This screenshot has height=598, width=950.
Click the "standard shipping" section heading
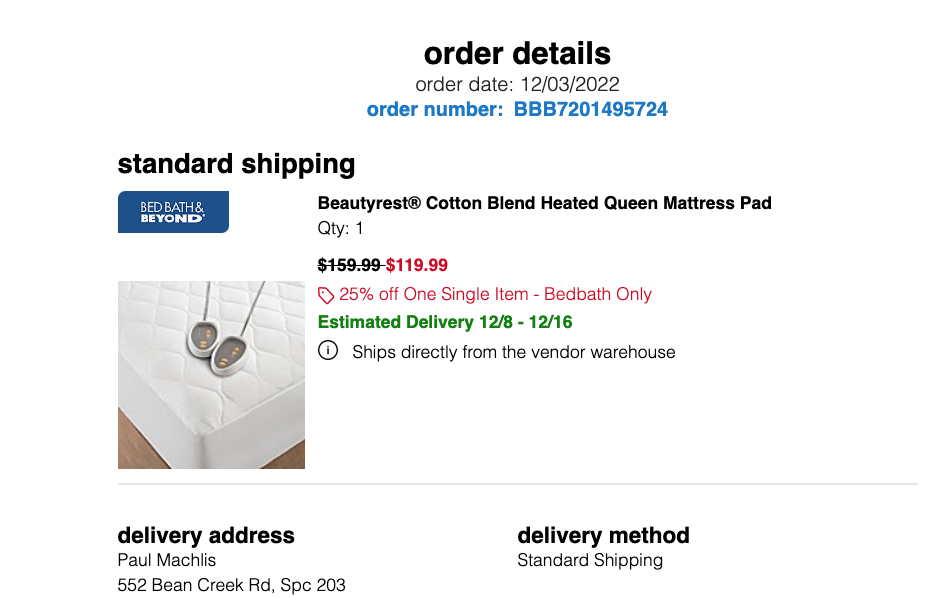(236, 164)
